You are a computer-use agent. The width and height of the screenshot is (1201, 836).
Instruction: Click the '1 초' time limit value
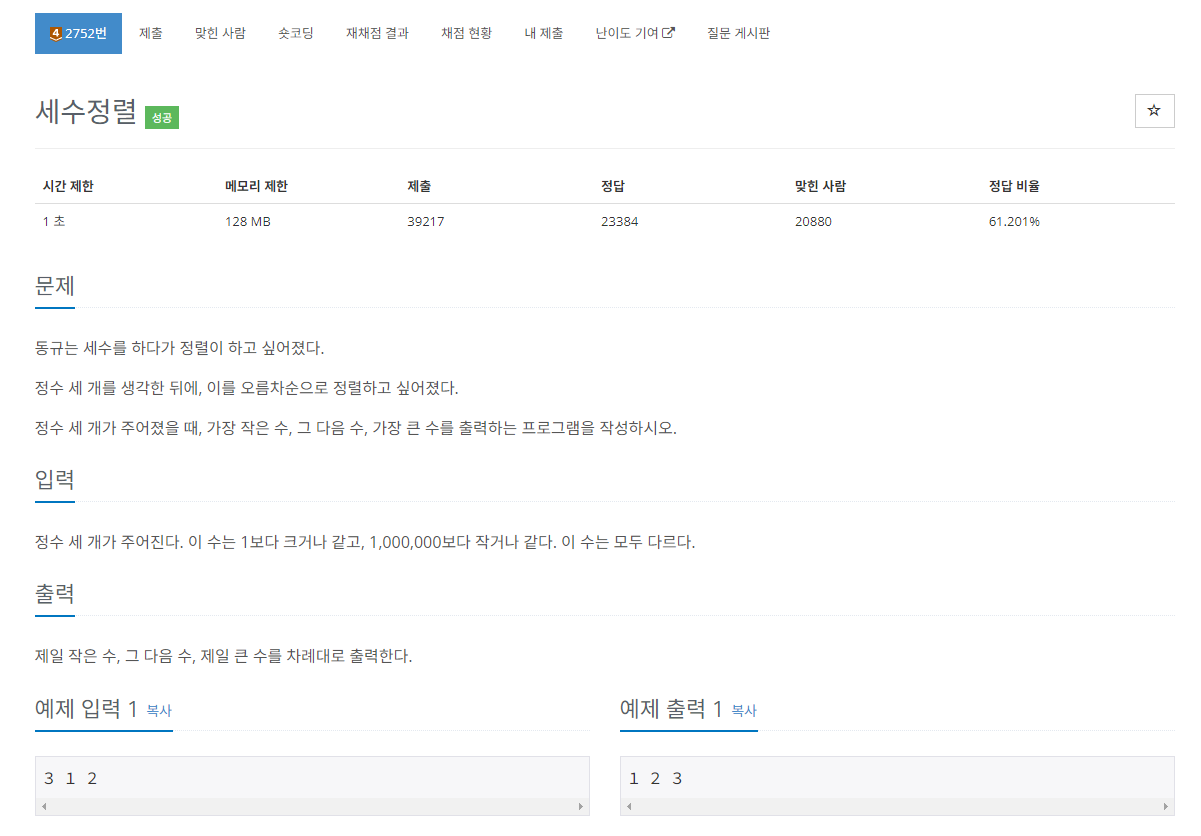(x=54, y=222)
